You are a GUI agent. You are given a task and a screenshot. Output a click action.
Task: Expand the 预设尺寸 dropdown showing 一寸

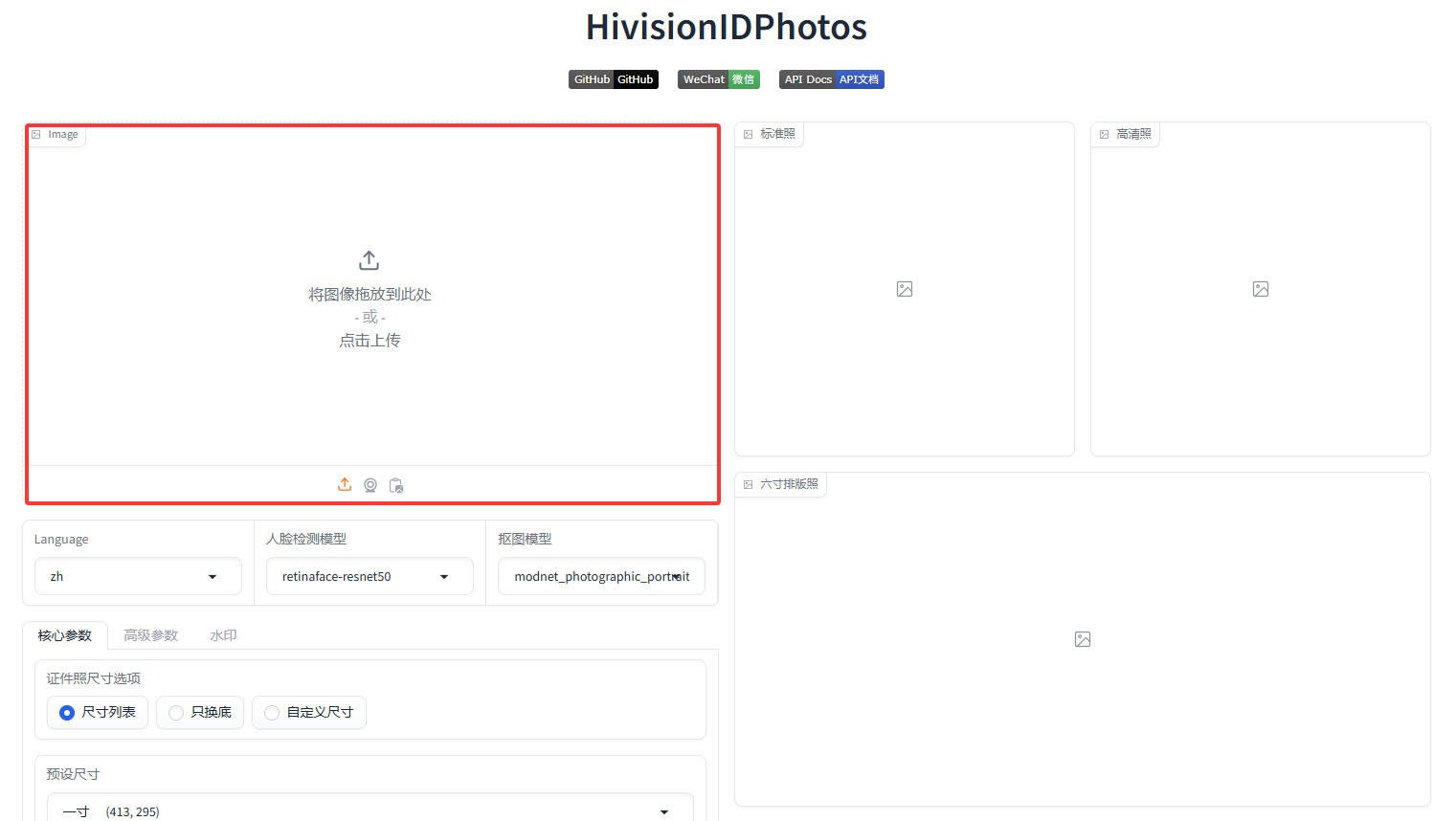point(370,810)
